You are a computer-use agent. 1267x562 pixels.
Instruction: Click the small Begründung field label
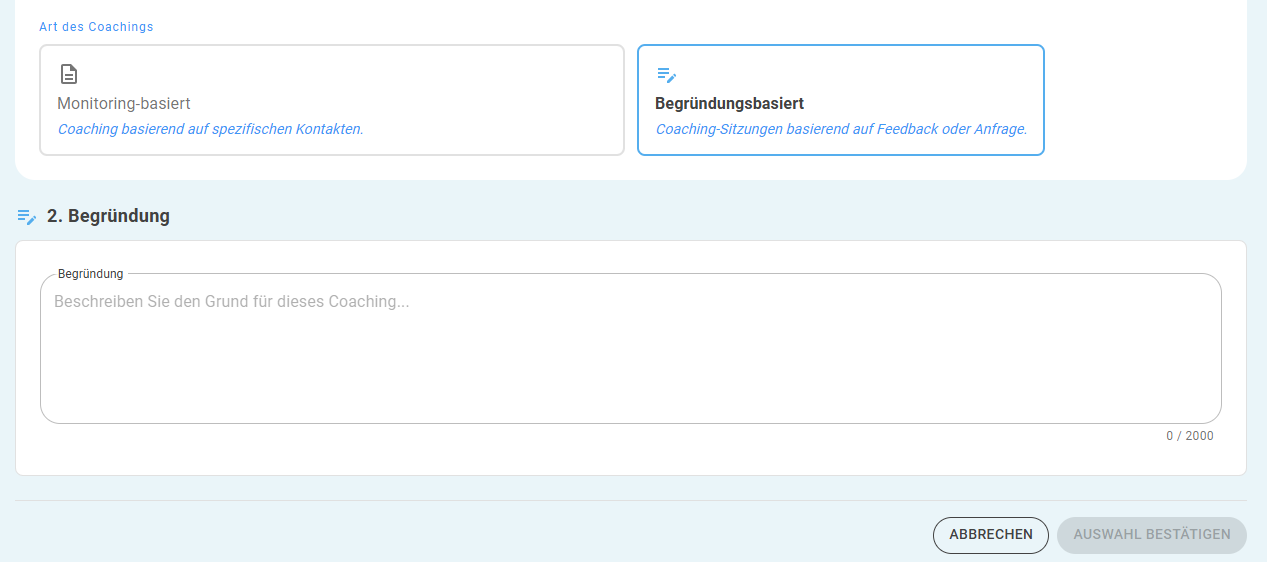click(91, 273)
